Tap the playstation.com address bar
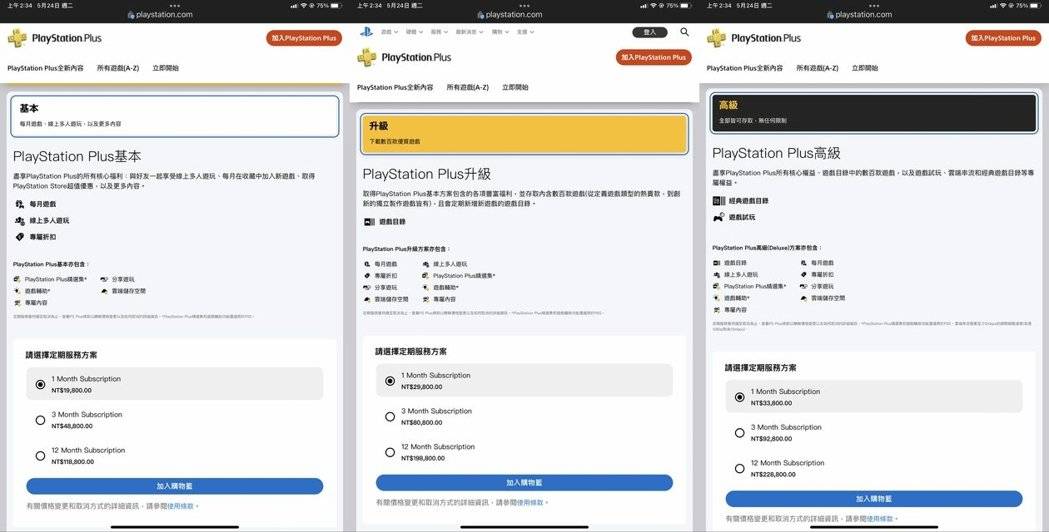 coord(174,15)
